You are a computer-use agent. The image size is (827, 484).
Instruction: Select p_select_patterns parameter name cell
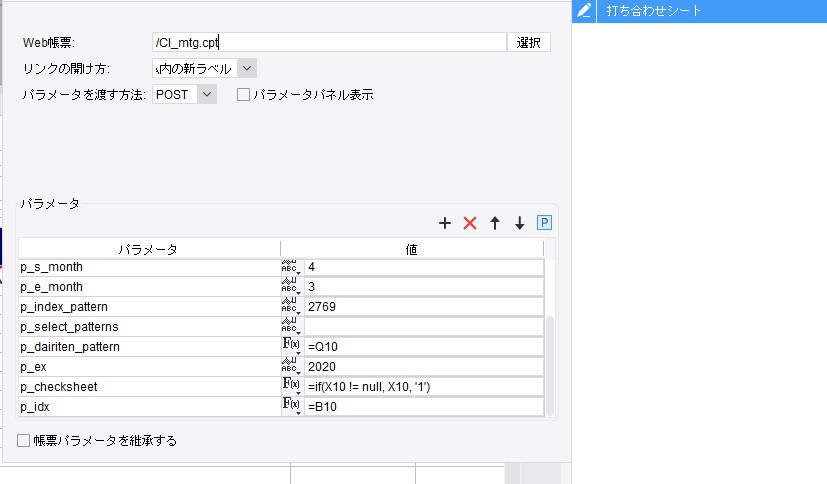(x=150, y=327)
